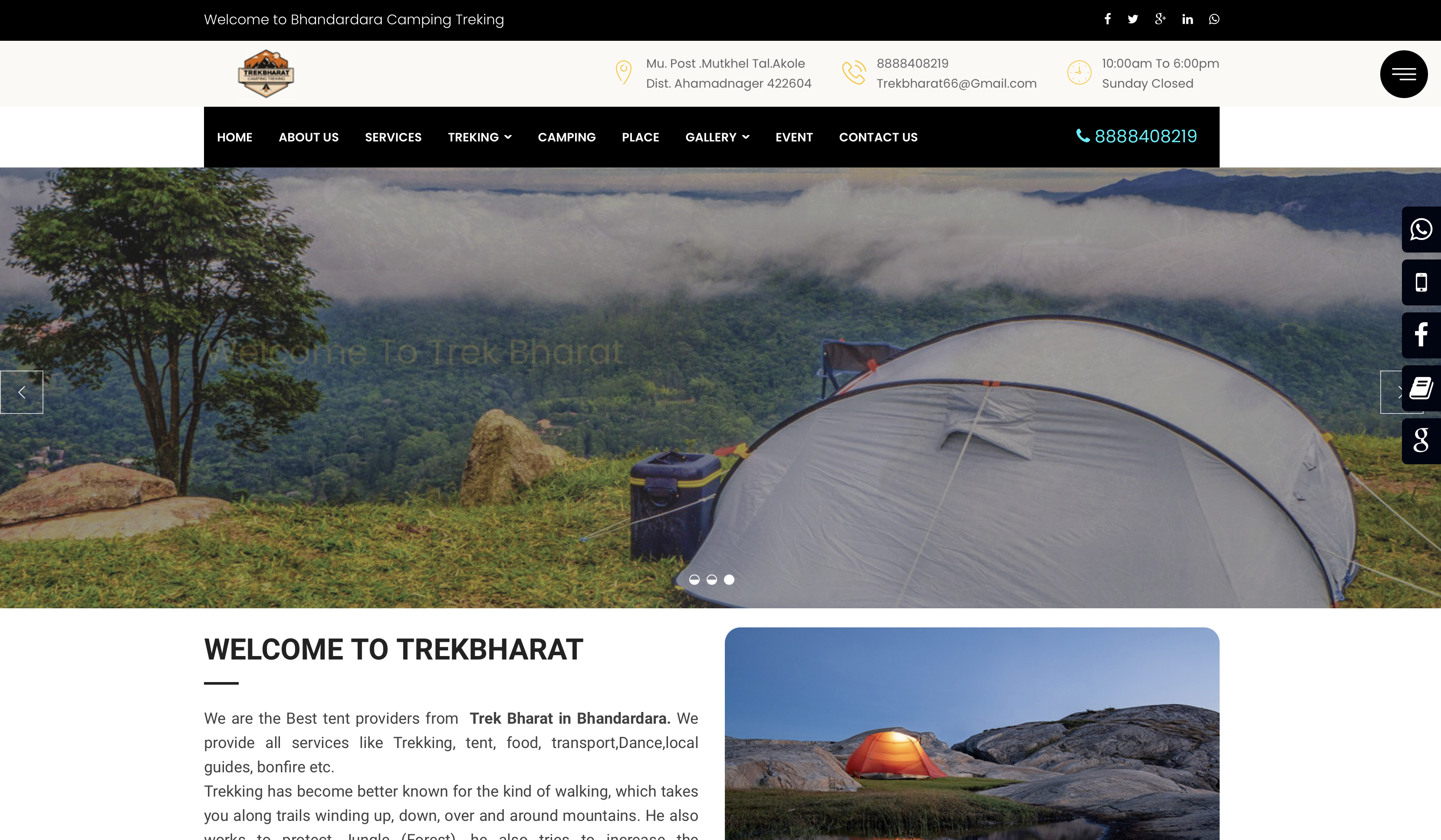1441x840 pixels.
Task: Open the CAMPING menu item
Action: point(567,137)
